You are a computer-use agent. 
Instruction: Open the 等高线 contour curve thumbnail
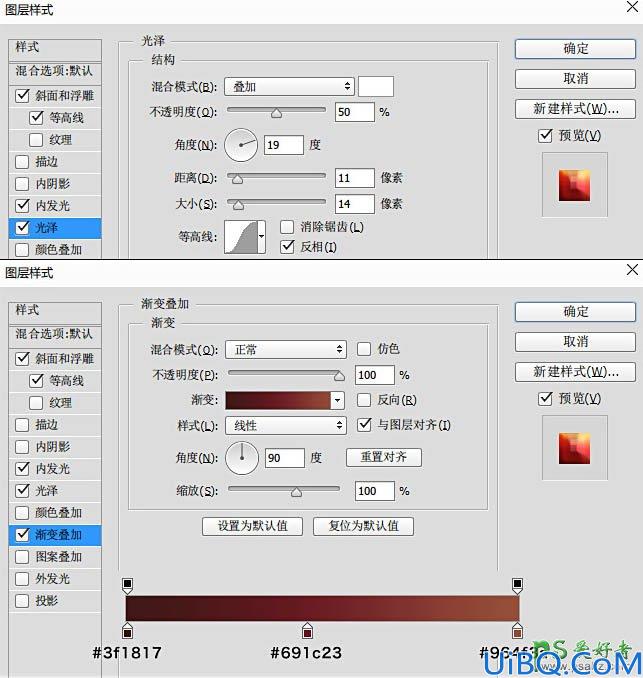(240, 237)
